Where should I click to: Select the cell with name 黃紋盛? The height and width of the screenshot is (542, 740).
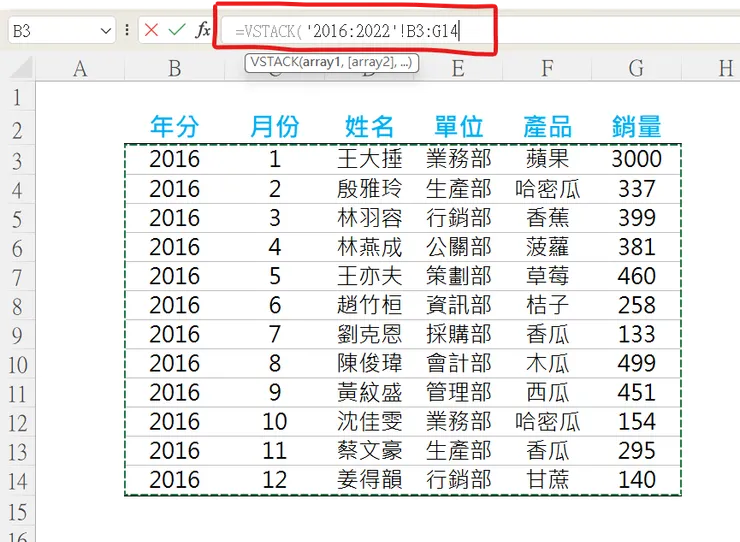369,393
